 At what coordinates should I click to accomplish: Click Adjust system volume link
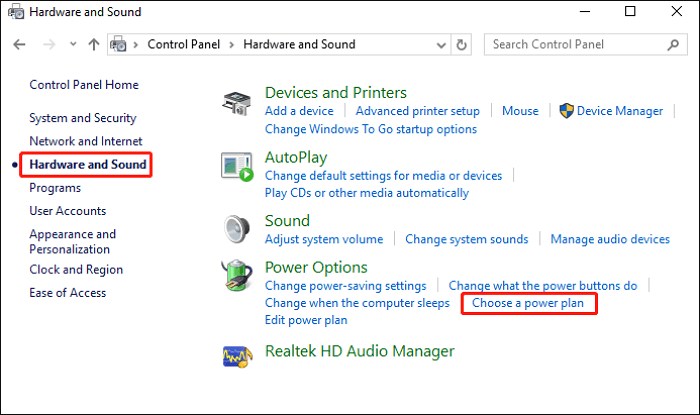pos(324,239)
